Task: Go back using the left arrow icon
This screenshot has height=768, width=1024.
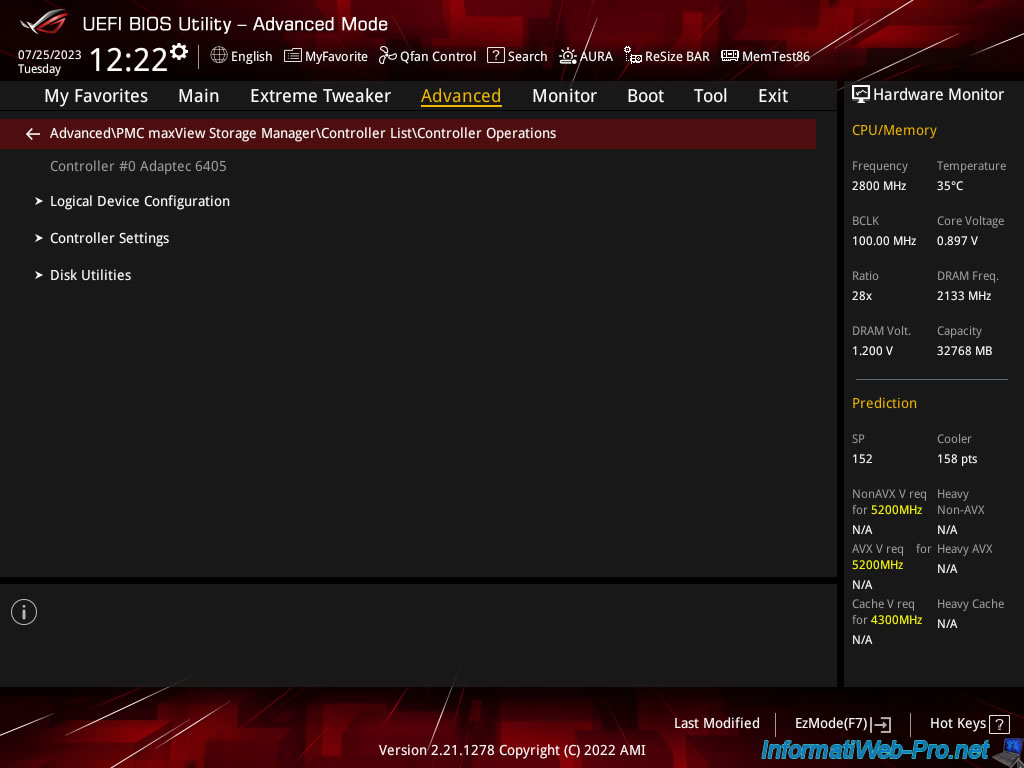Action: pyautogui.click(x=33, y=134)
